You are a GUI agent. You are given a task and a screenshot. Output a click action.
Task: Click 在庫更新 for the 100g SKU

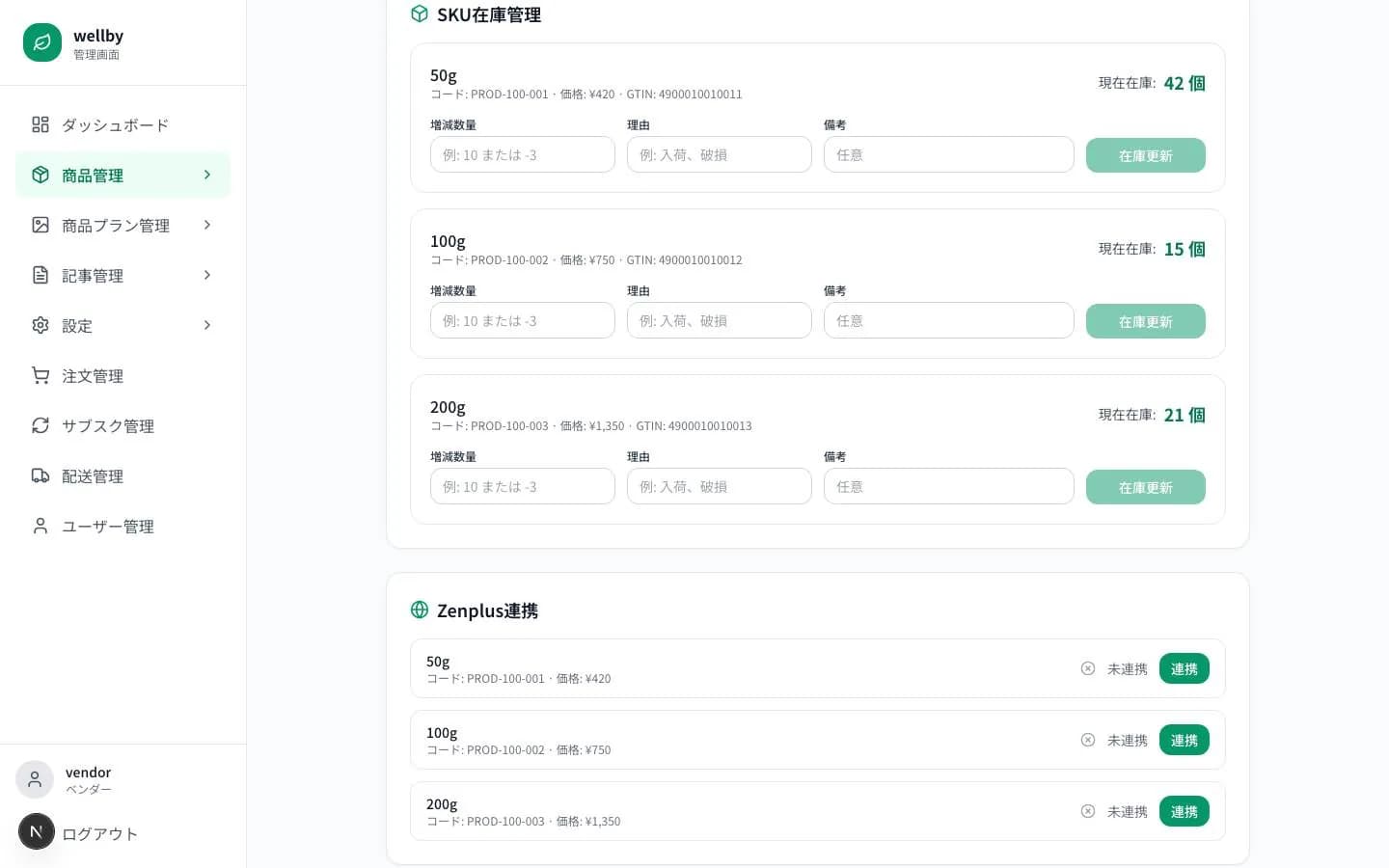[x=1146, y=321]
